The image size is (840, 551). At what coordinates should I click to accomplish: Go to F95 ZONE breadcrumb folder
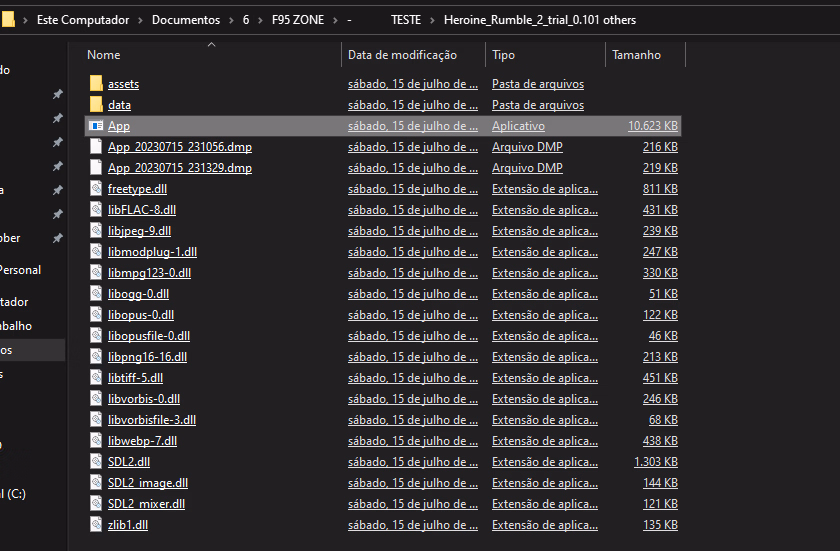click(298, 20)
